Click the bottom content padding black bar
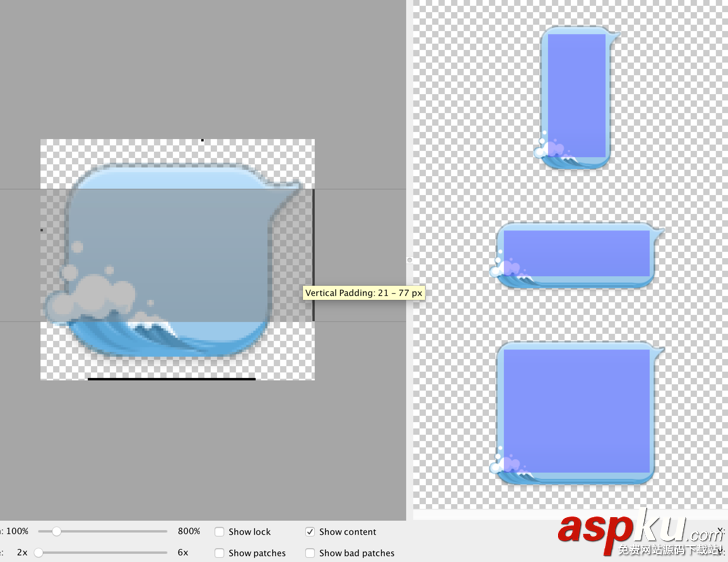The height and width of the screenshot is (562, 728). pos(172,379)
